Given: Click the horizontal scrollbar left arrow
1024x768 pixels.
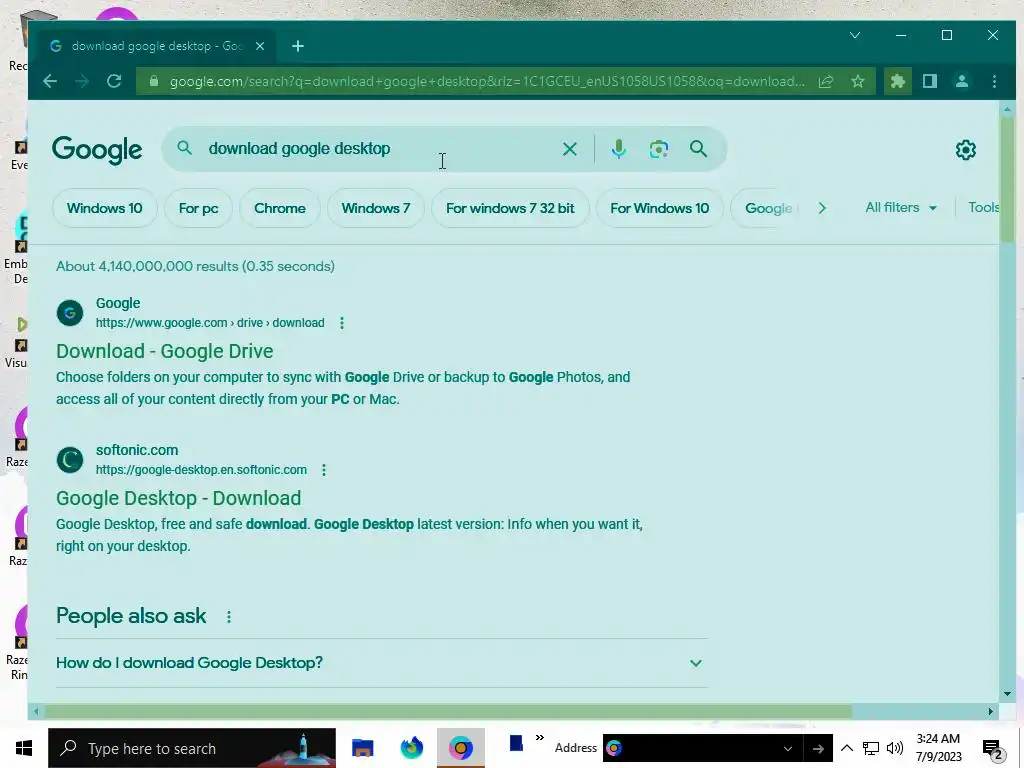Looking at the screenshot, I should [36, 711].
